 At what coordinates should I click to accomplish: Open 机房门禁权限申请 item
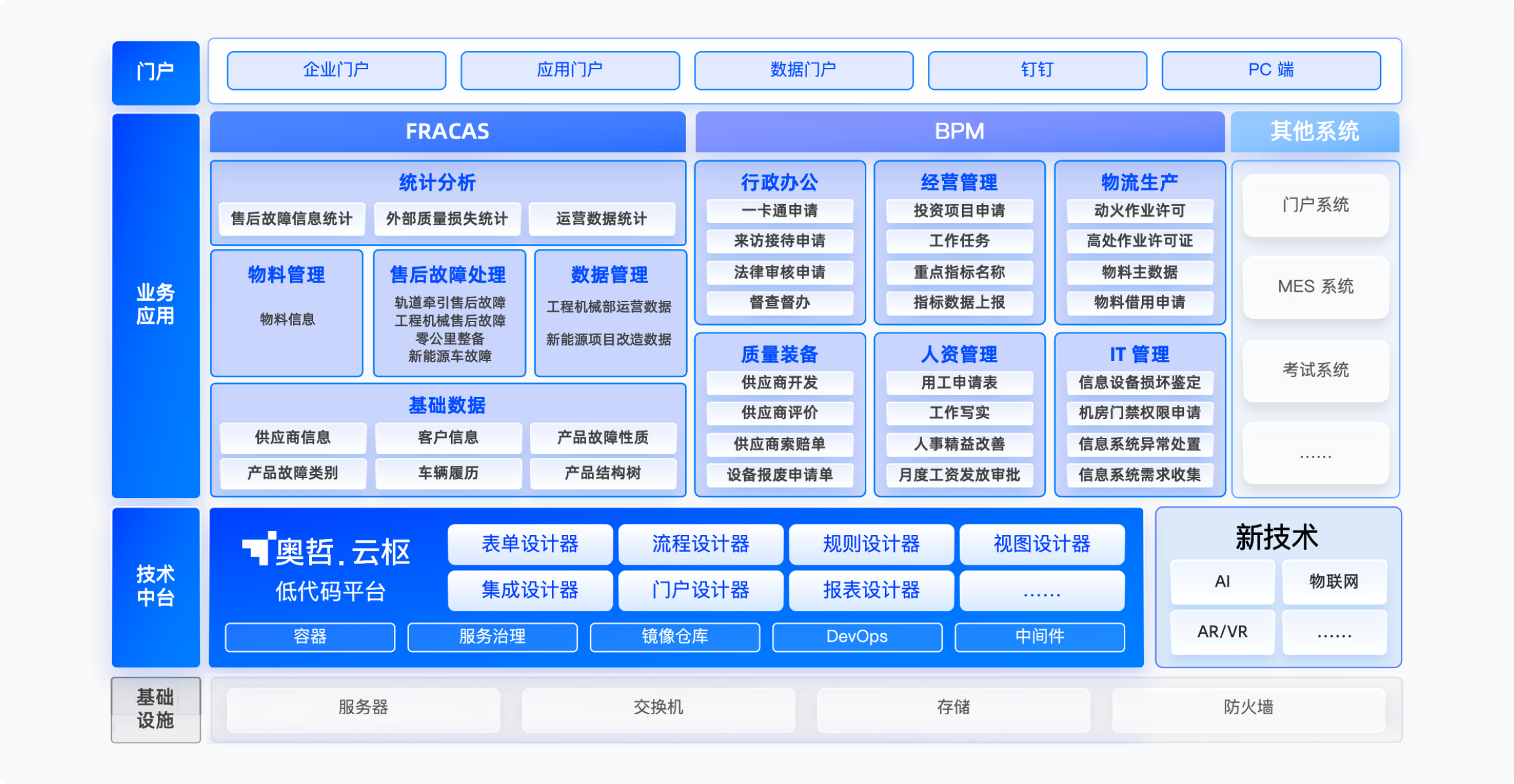pyautogui.click(x=1140, y=413)
